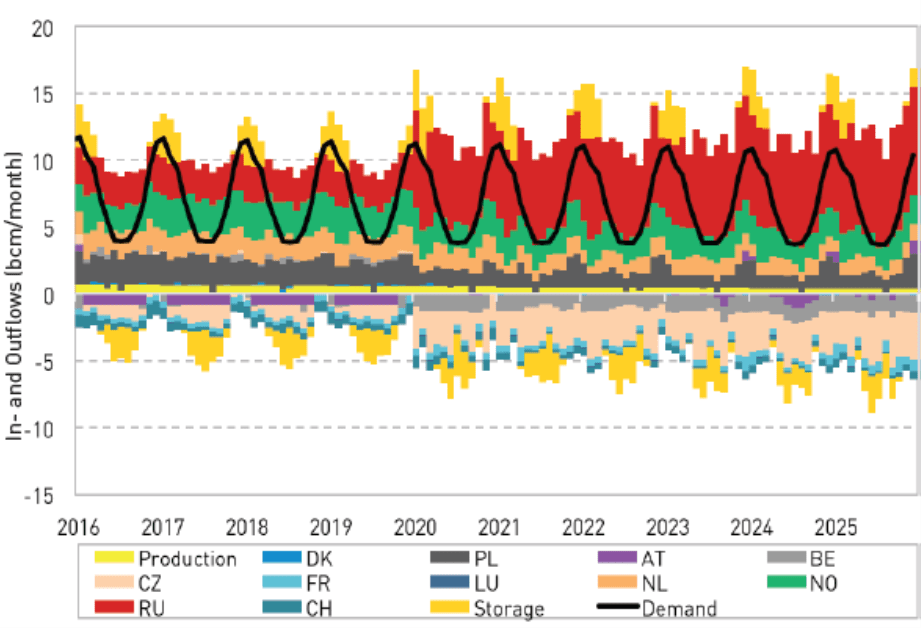Click the "2018" x-axis year label

[247, 527]
